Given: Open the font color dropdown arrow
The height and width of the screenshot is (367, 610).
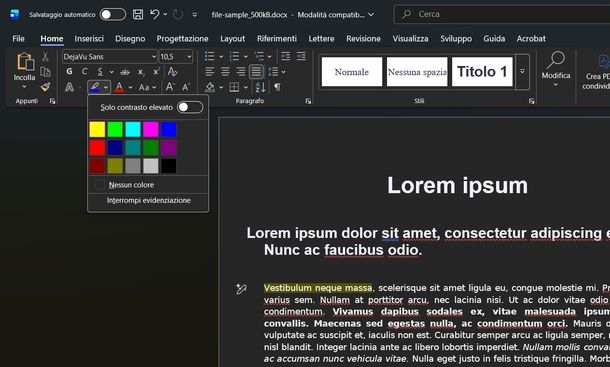Looking at the screenshot, I should (130, 87).
